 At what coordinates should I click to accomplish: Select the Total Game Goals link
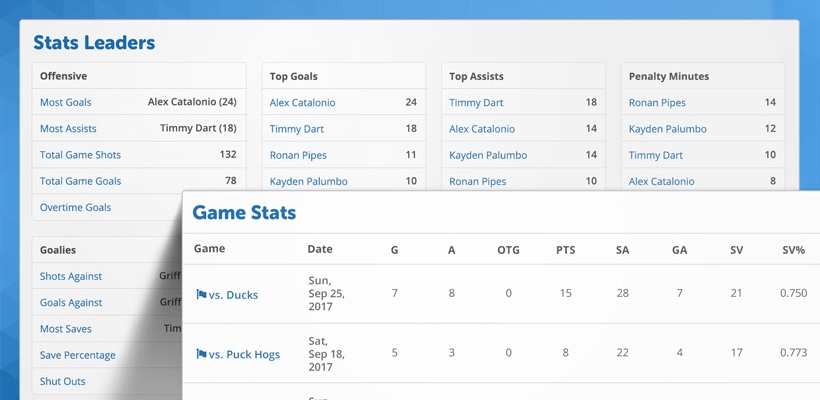coord(80,181)
